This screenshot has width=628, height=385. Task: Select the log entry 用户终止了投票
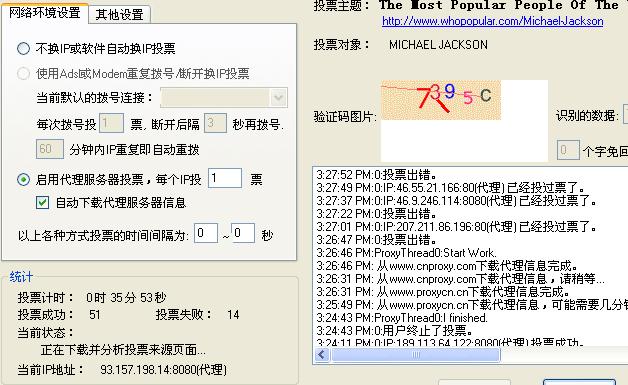coord(395,331)
